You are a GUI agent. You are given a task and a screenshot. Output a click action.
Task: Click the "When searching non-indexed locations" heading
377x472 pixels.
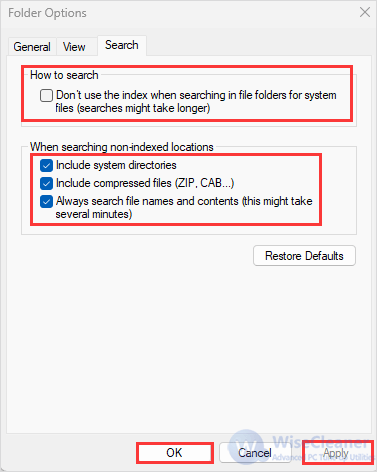click(122, 147)
